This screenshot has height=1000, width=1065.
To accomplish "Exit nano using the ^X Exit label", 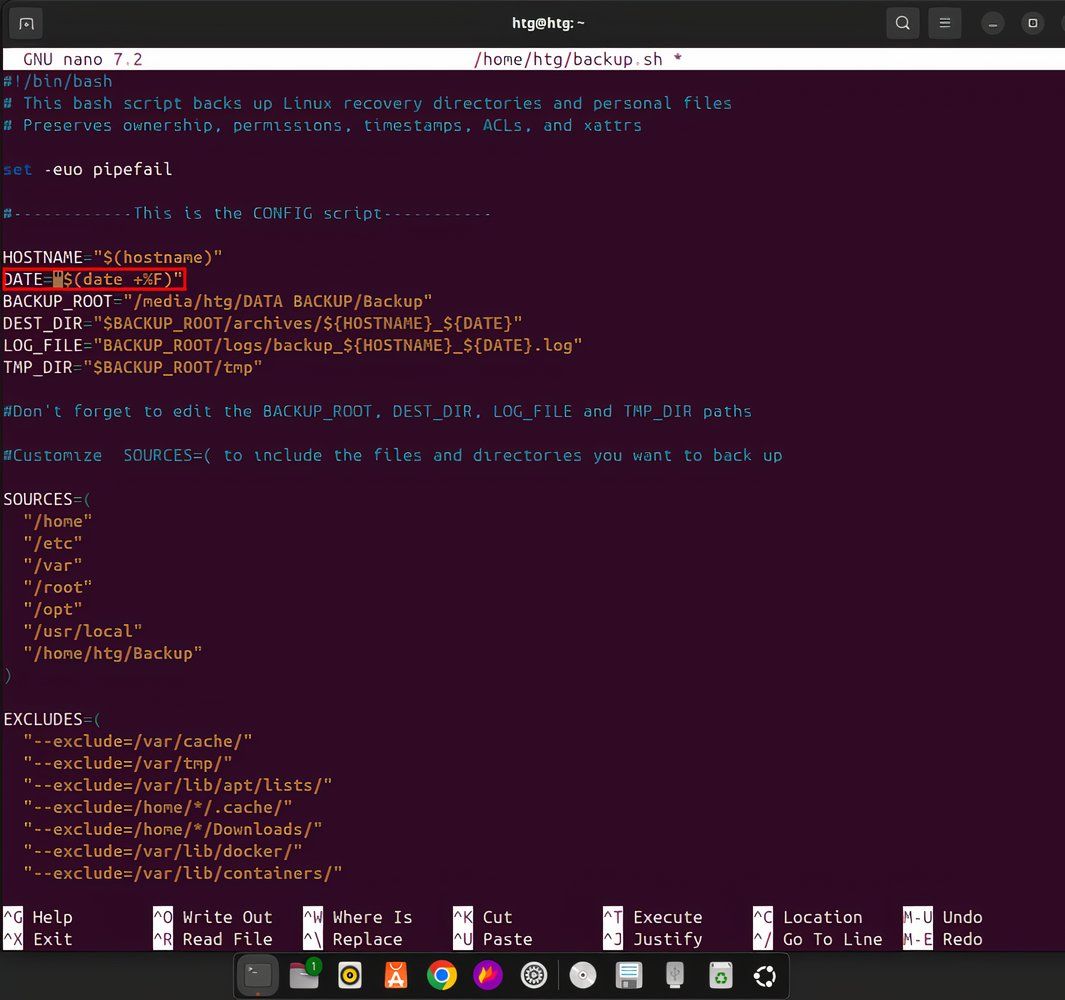I will point(41,939).
